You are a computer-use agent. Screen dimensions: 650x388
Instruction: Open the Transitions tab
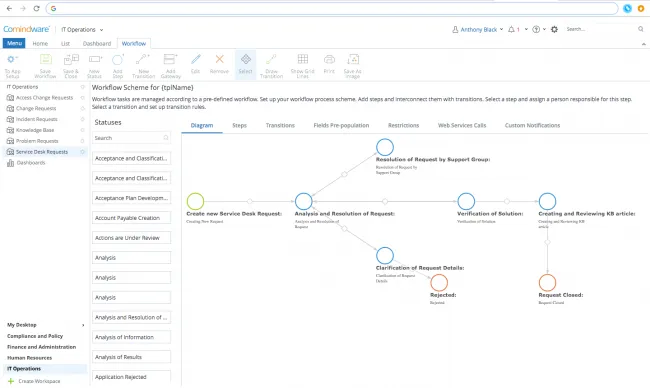click(280, 125)
